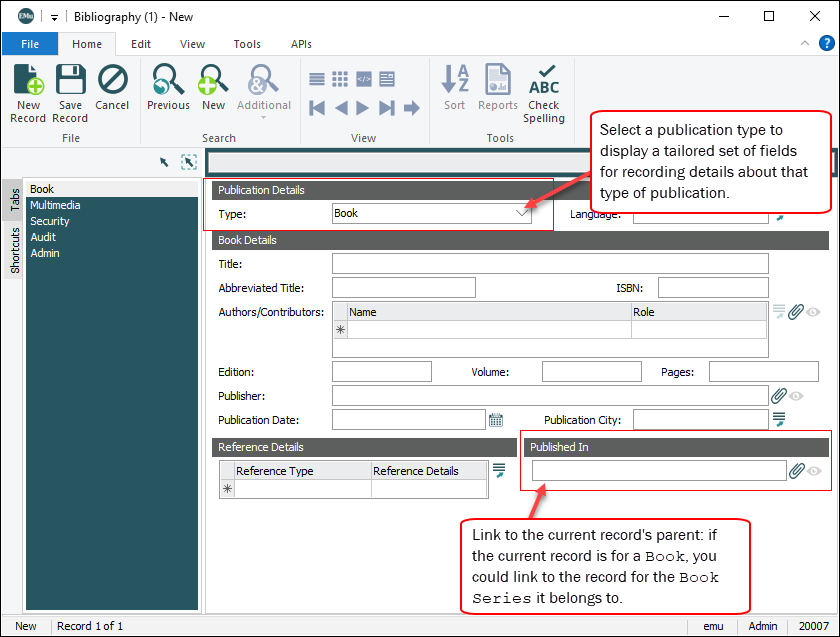Viewport: 840px width, 637px height.
Task: Run Check Spelling tool
Action: pos(544,92)
